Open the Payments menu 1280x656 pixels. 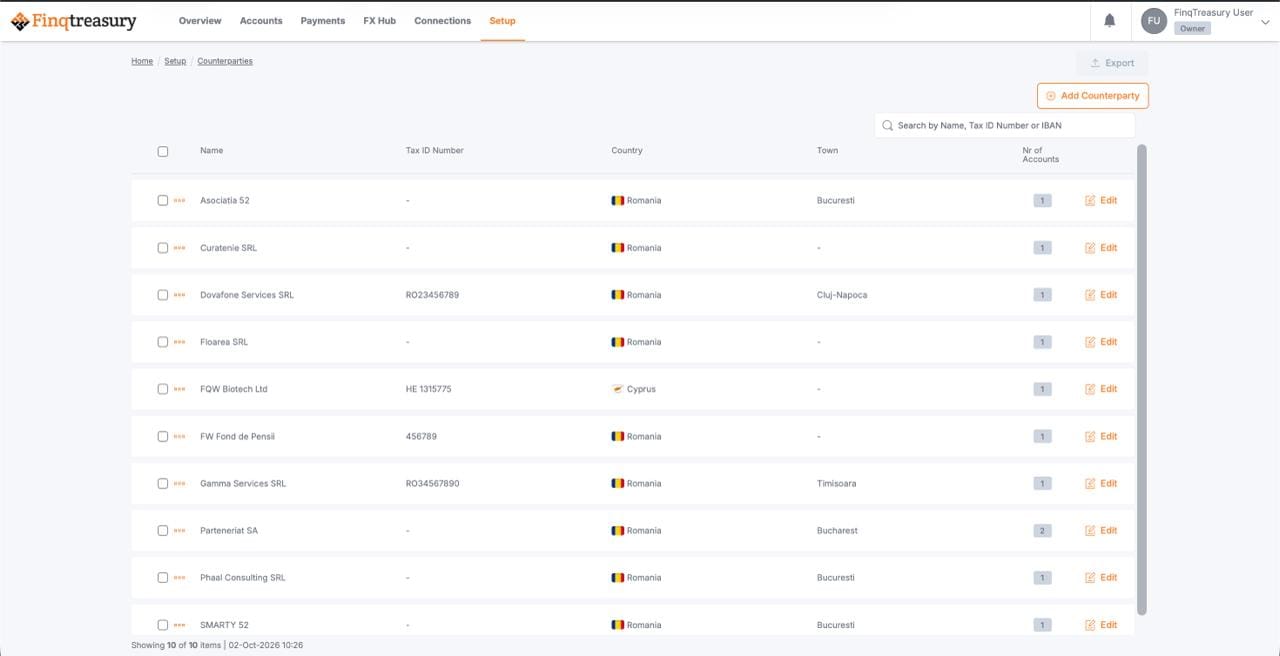(323, 21)
